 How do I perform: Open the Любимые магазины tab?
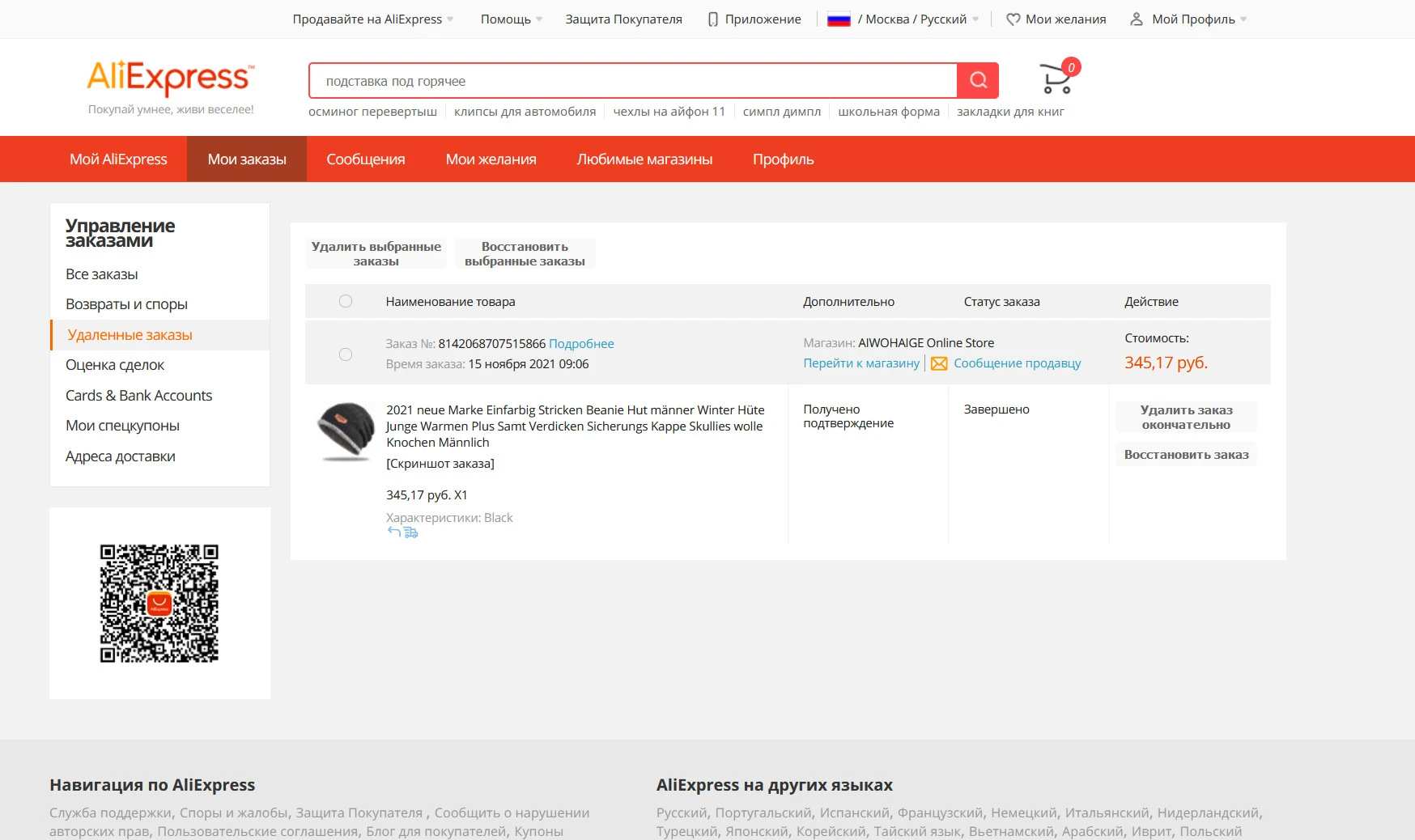[644, 159]
